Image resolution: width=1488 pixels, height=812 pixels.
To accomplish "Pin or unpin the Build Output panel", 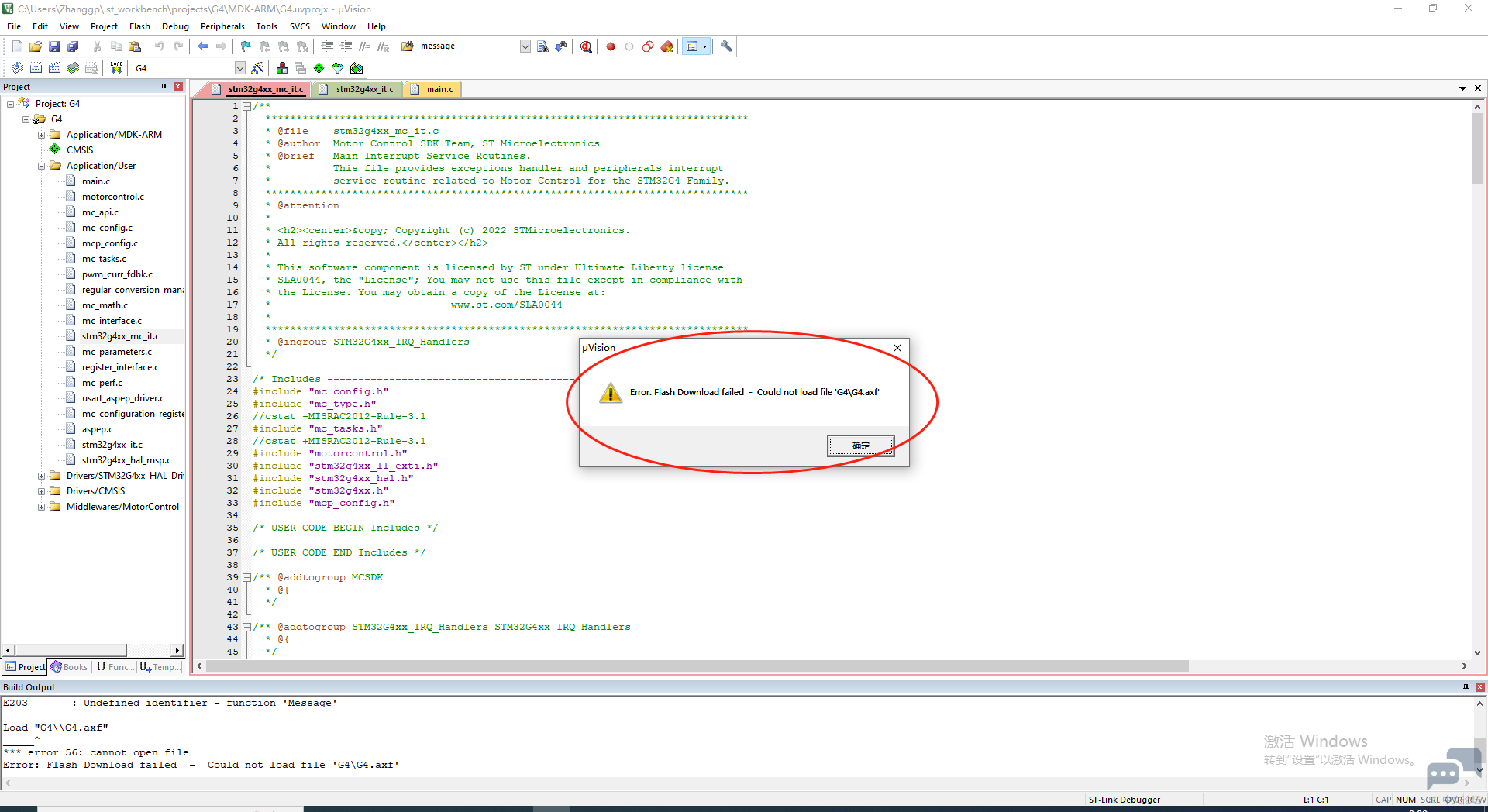I will 1466,687.
